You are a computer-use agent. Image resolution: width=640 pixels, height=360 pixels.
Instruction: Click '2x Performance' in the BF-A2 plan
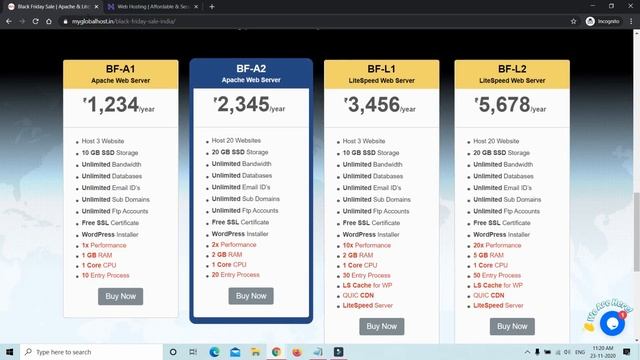coord(234,244)
